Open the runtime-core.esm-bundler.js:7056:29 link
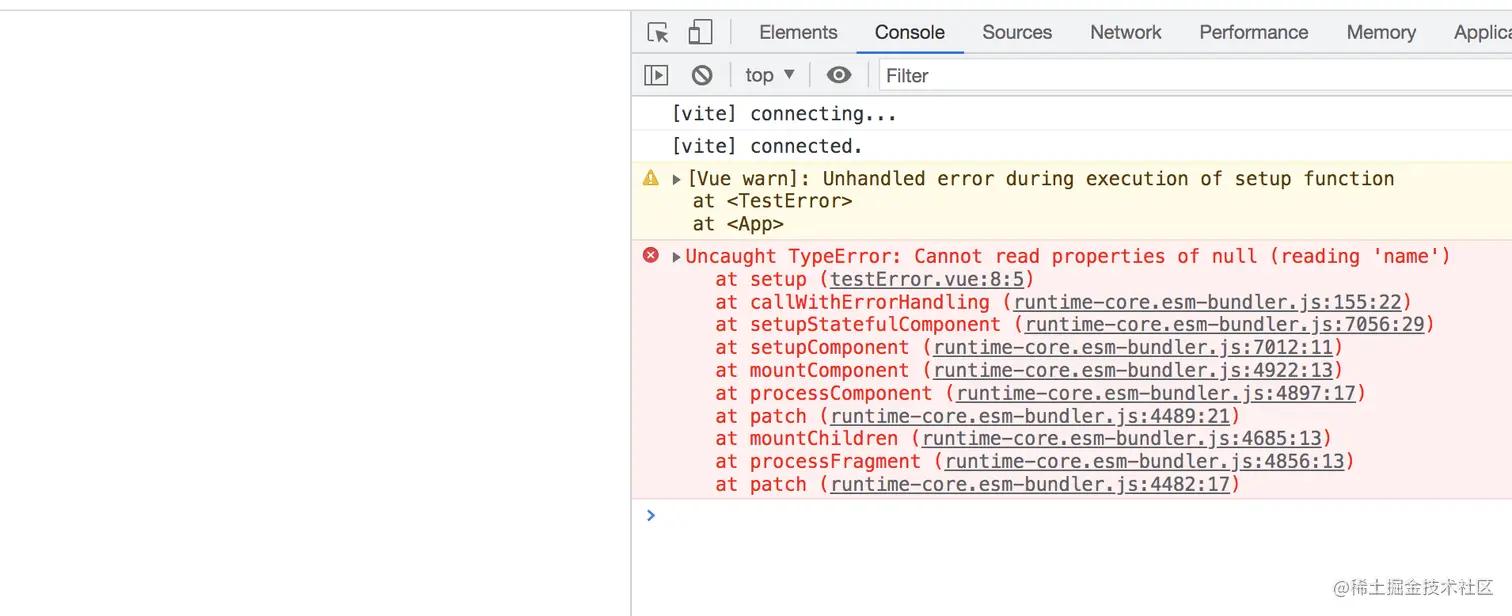The width and height of the screenshot is (1512, 616). tap(1223, 324)
